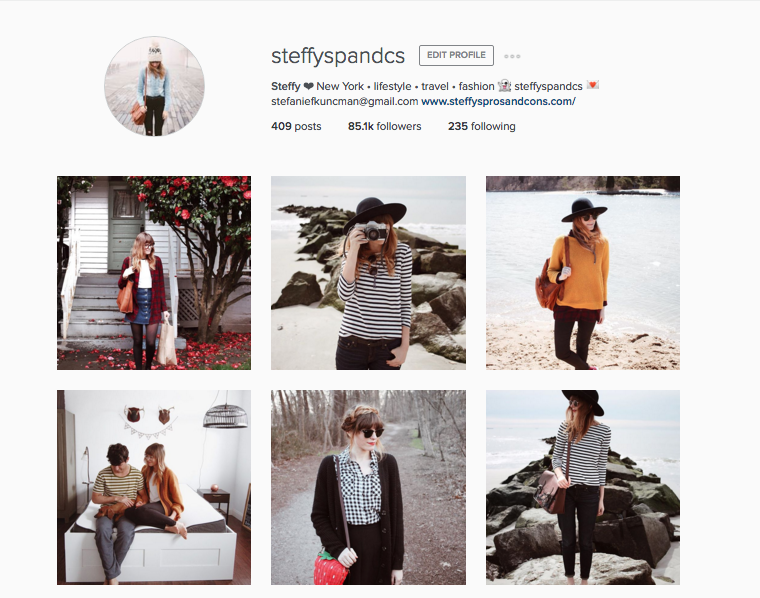Screen dimensions: 760x598
Task: Click the black heart emoji after Steffy
Action: [x=308, y=86]
